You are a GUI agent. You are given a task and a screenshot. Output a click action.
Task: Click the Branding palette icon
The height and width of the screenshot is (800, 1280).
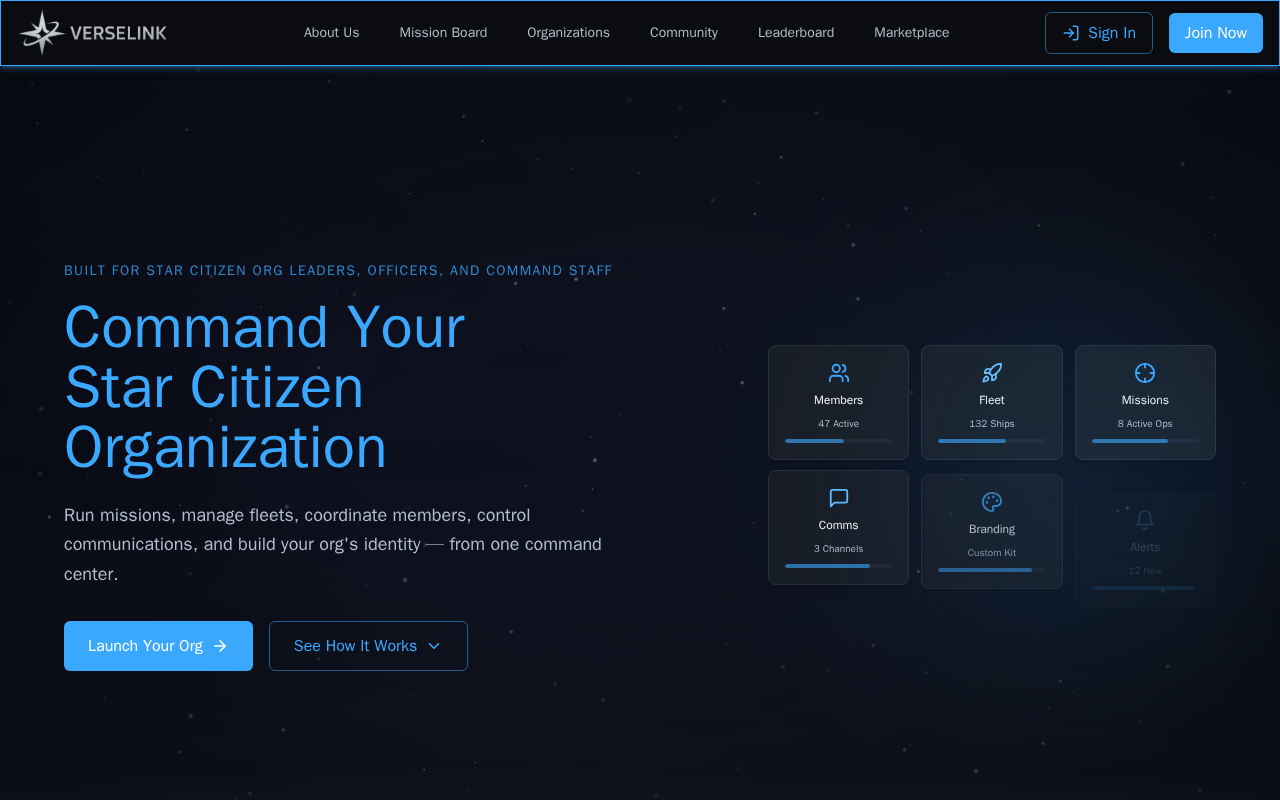(992, 502)
